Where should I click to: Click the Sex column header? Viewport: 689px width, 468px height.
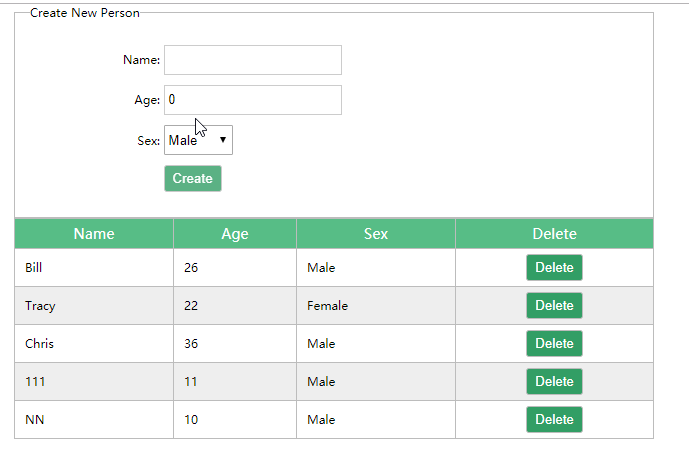click(376, 234)
